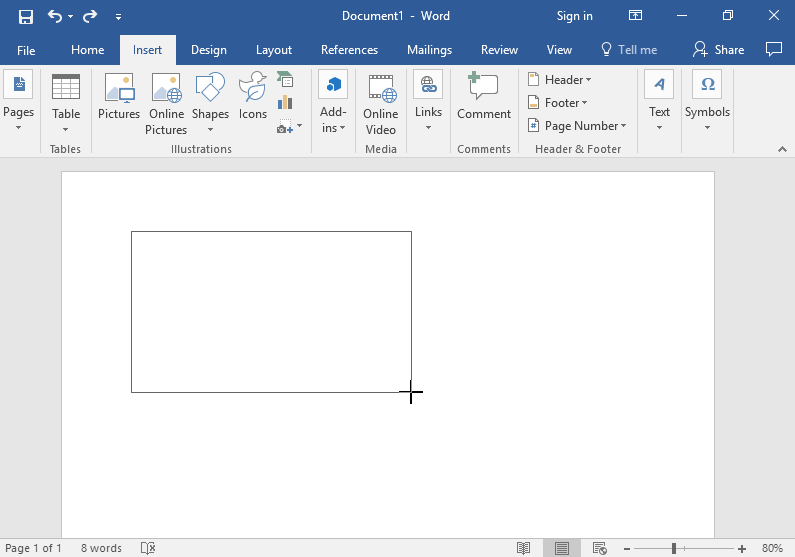Image resolution: width=795 pixels, height=557 pixels.
Task: Click the Share button
Action: (719, 50)
